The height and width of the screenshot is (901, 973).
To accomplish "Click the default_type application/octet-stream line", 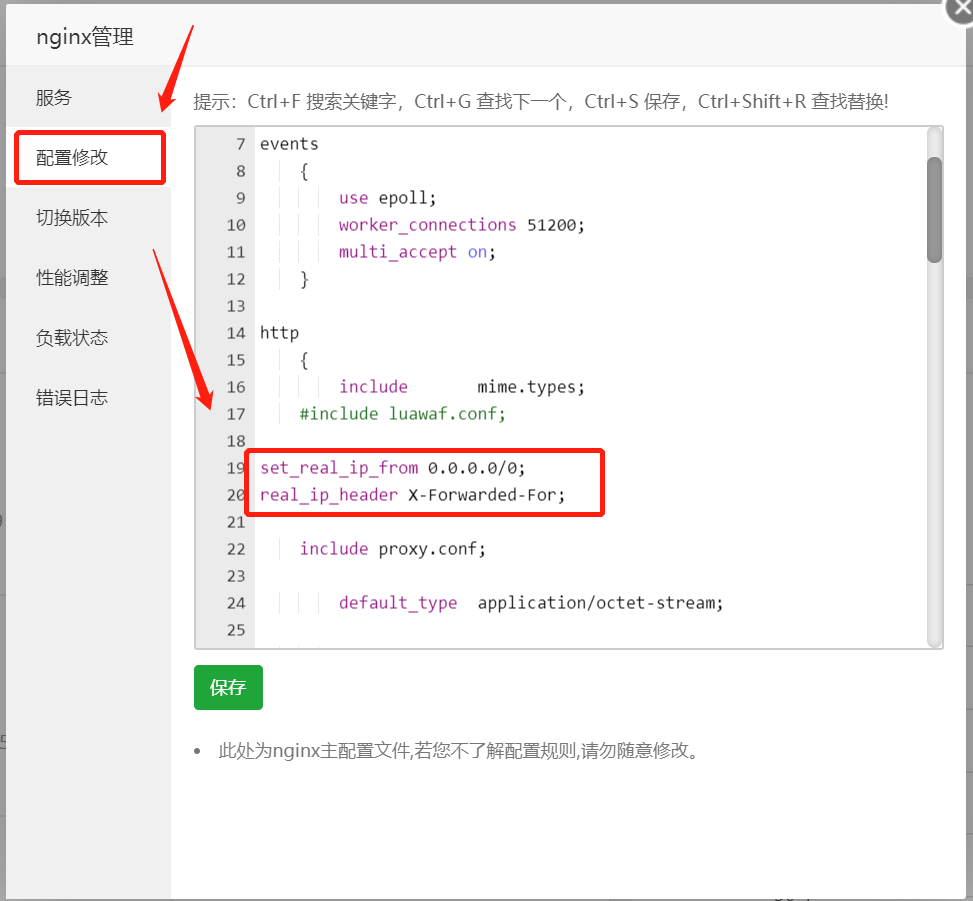I will [x=531, y=603].
